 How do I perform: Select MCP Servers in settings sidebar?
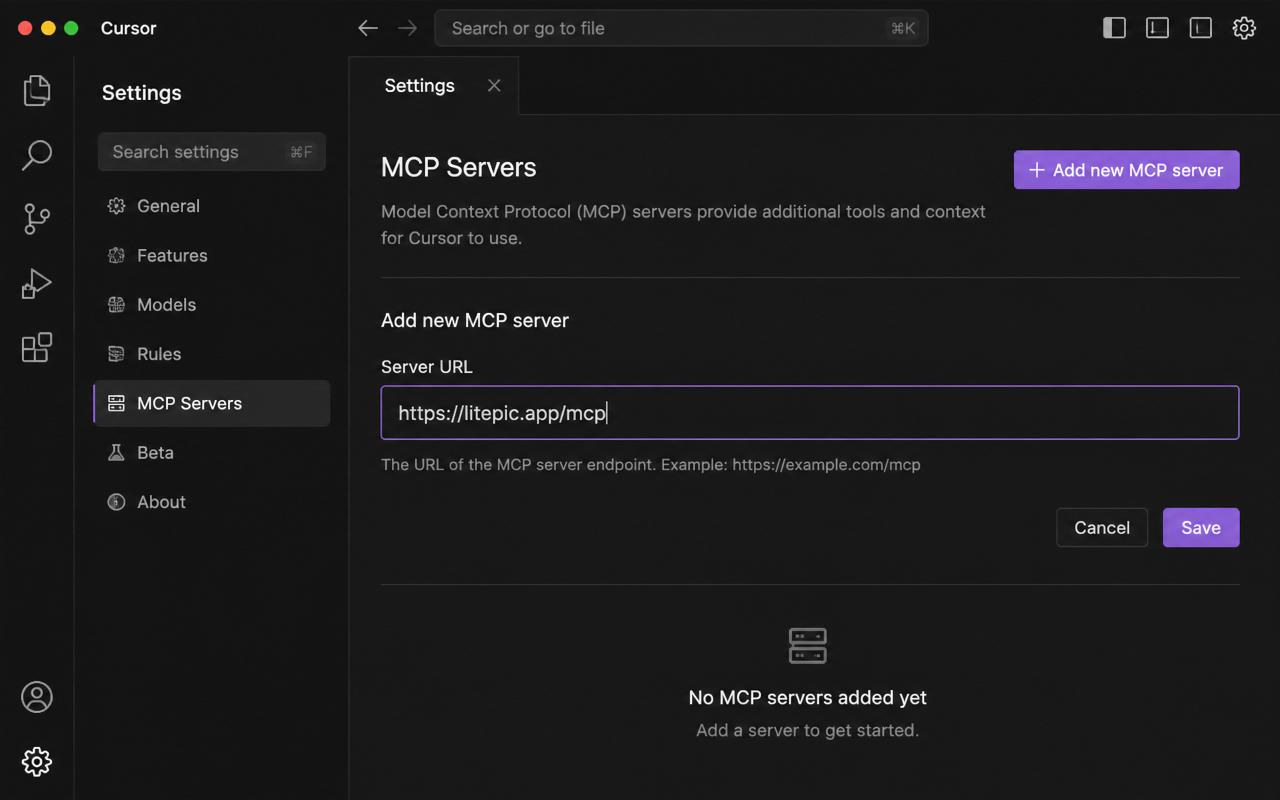(x=212, y=403)
